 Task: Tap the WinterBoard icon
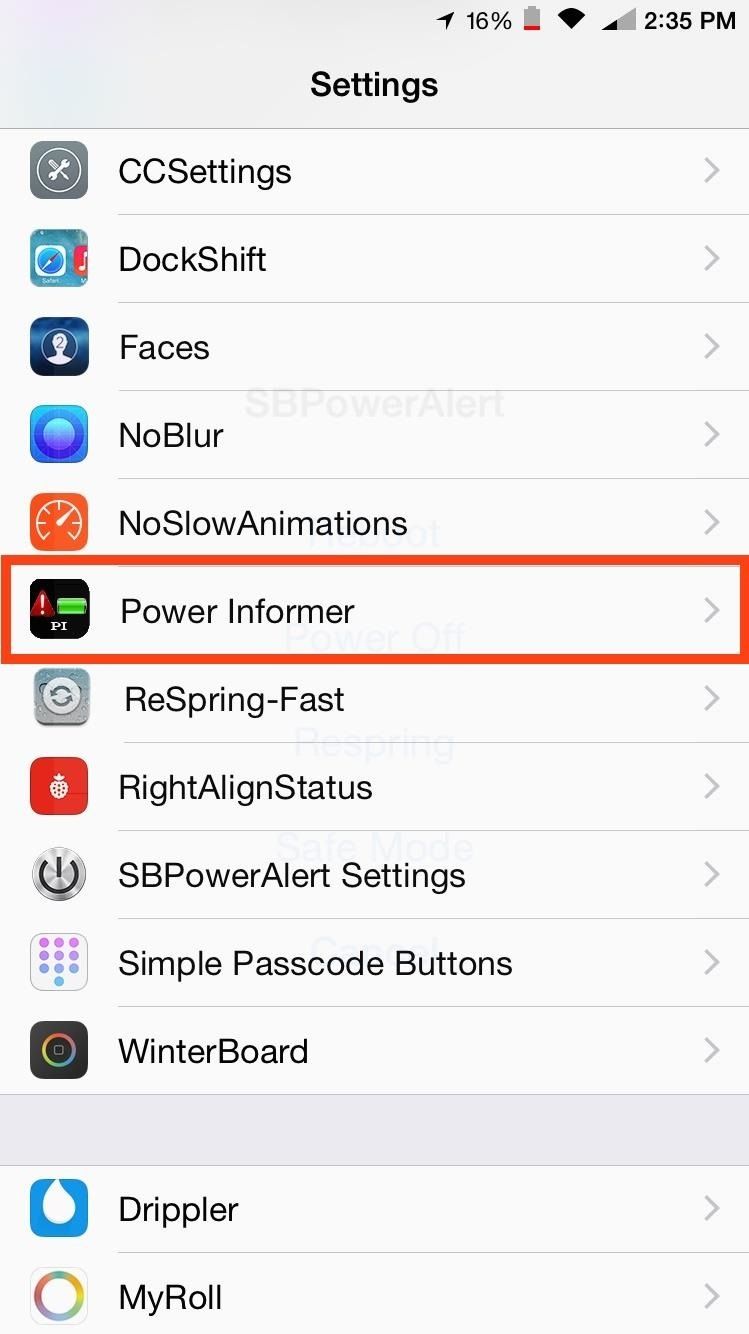(x=59, y=1051)
